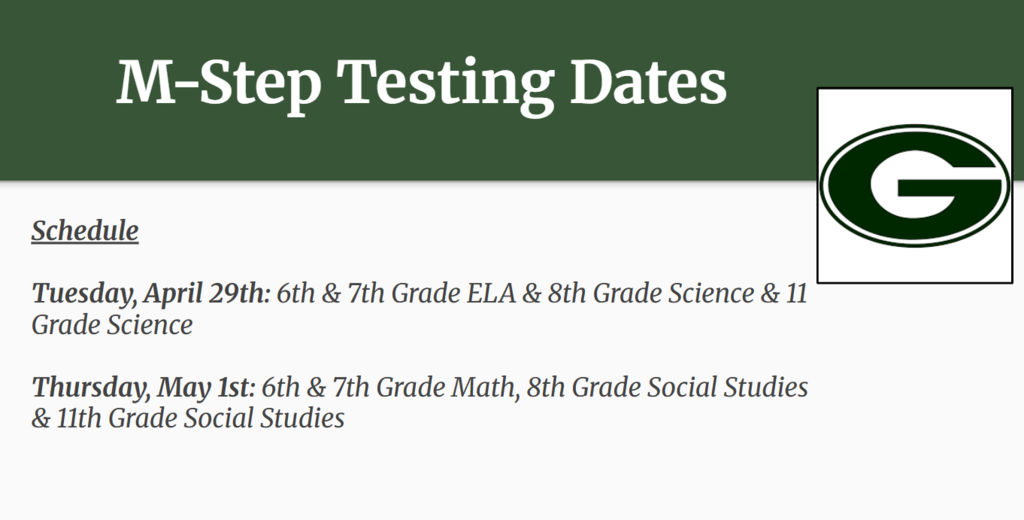Click the bold Thursday, May 1st text
The width and height of the screenshot is (1024, 520).
(144, 387)
